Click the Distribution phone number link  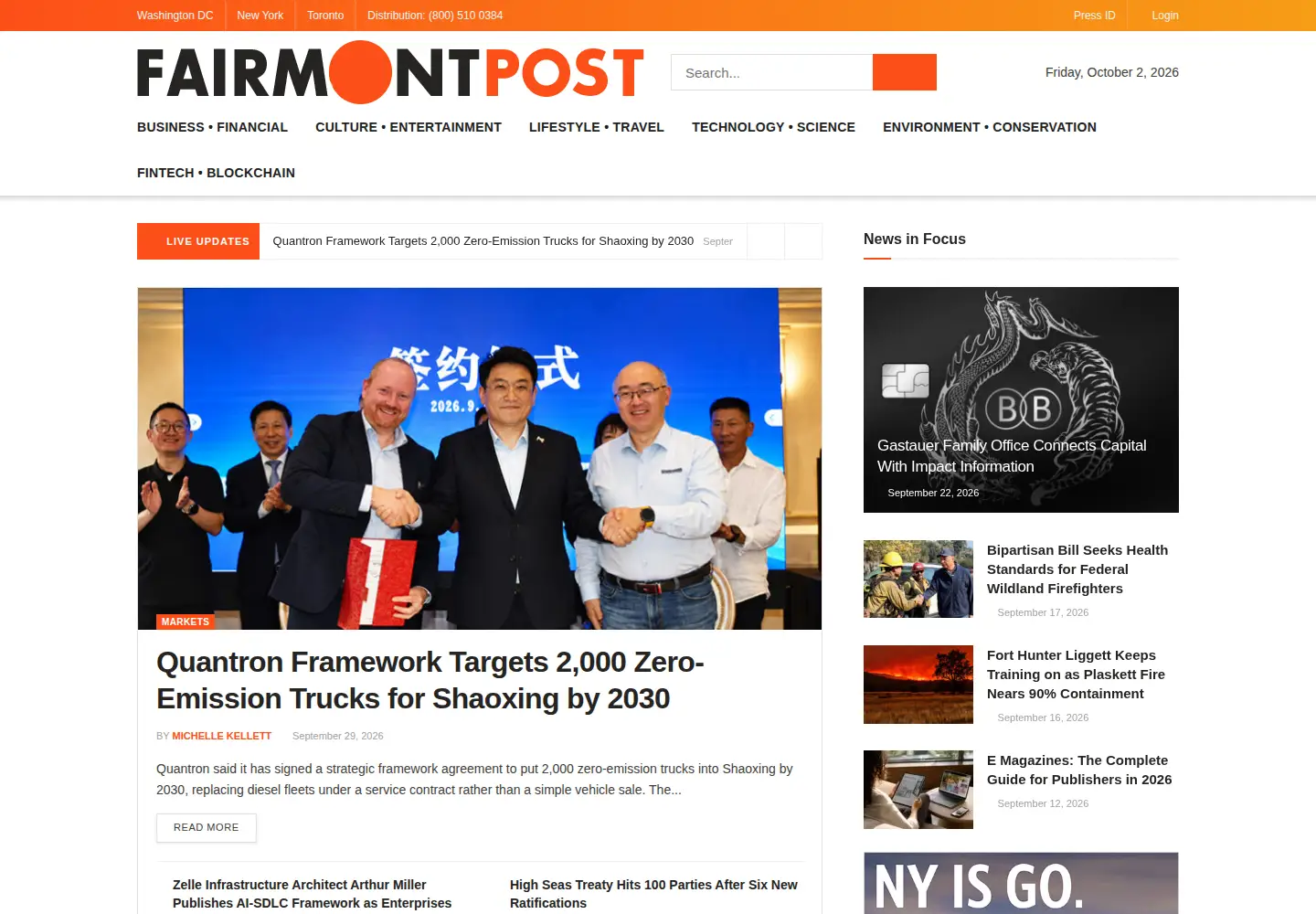[435, 16]
